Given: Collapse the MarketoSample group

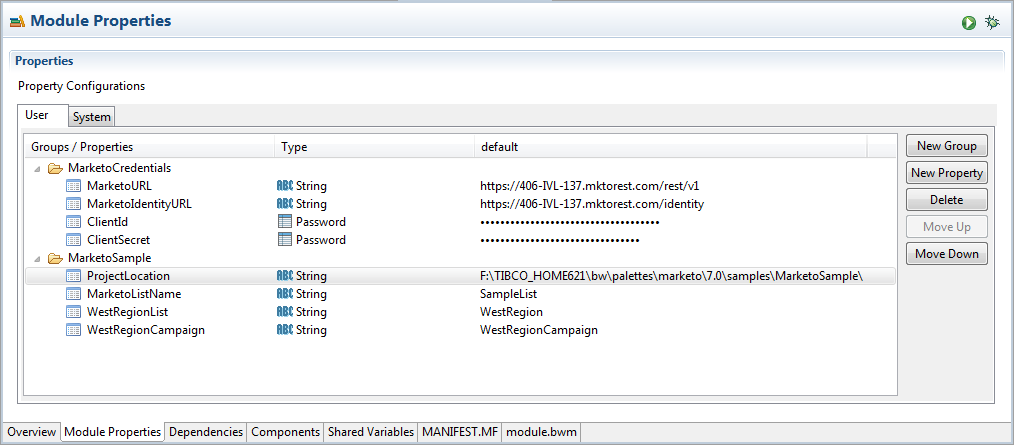Looking at the screenshot, I should pyautogui.click(x=37, y=259).
